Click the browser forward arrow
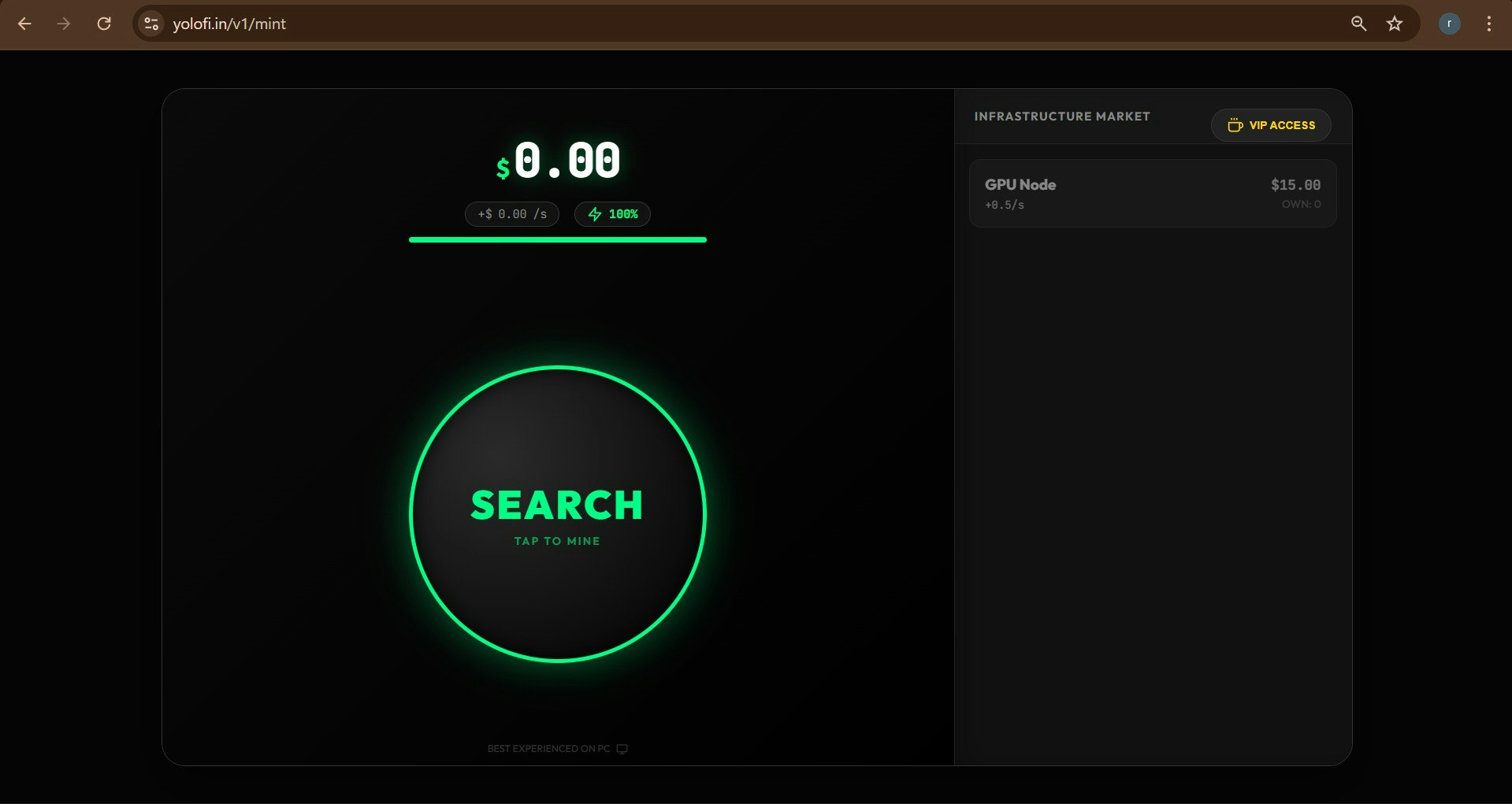 pyautogui.click(x=64, y=24)
